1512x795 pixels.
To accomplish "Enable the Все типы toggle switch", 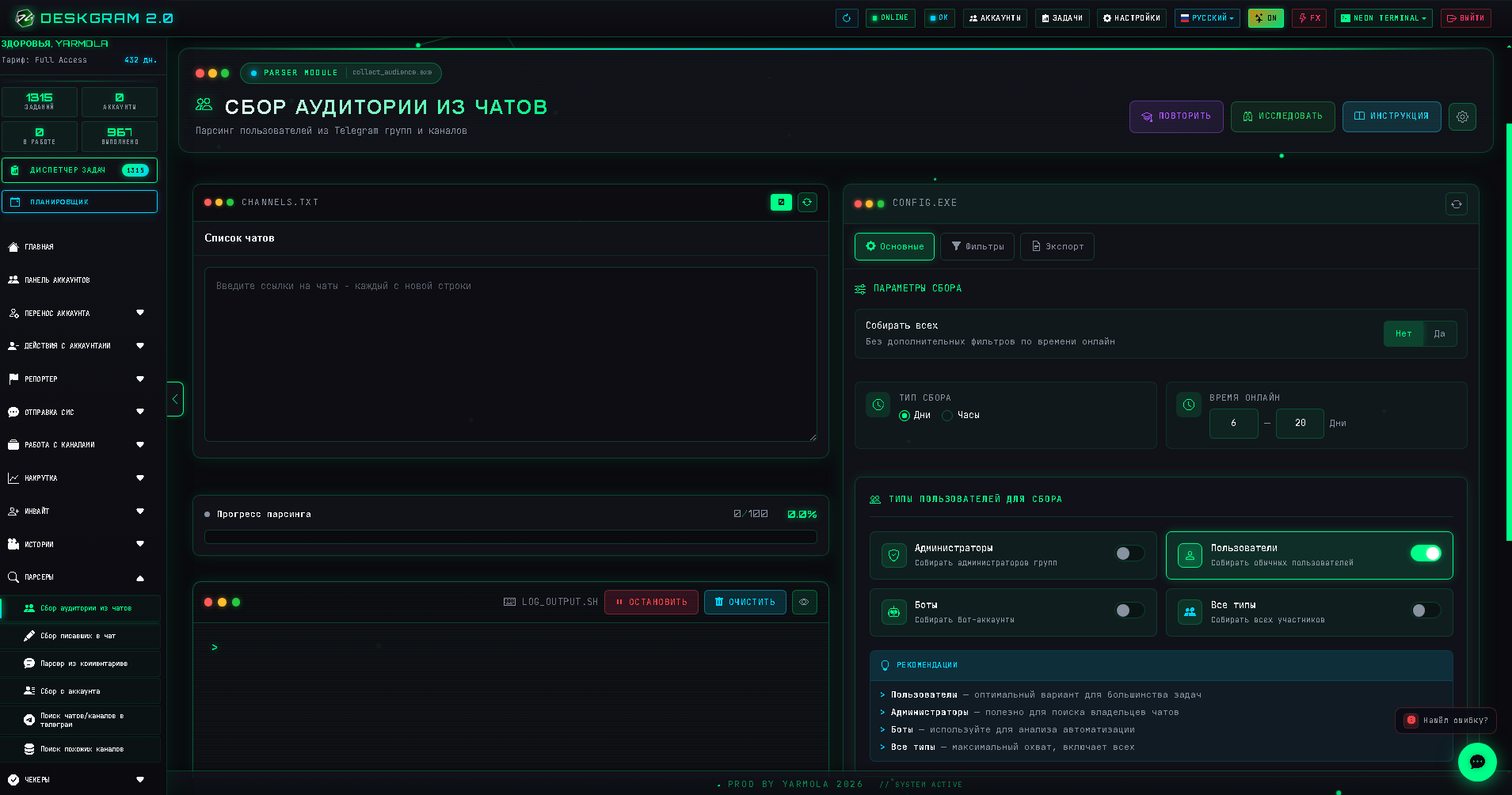I will [x=1426, y=611].
